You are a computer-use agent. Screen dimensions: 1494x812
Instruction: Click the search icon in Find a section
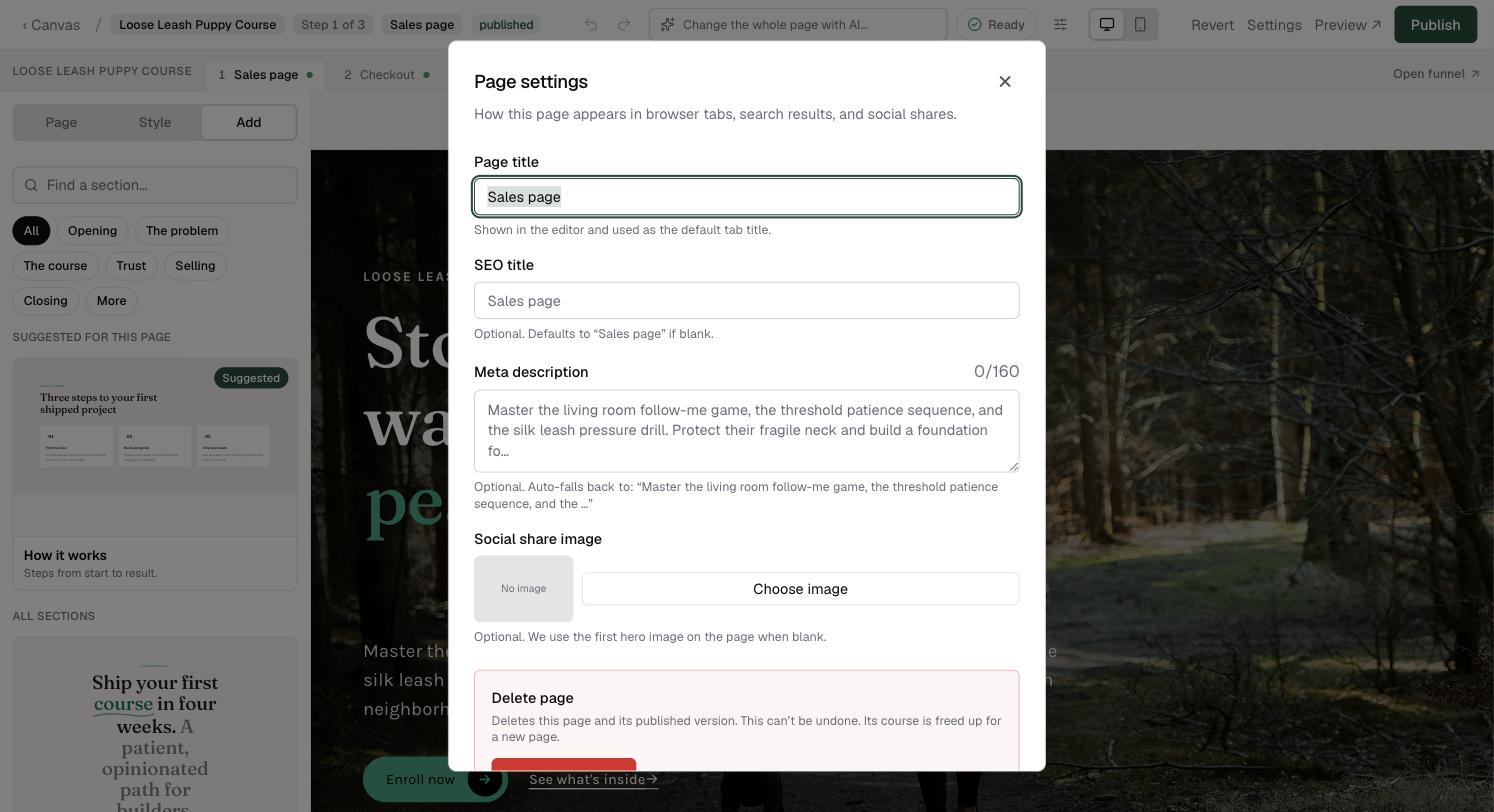pos(31,185)
